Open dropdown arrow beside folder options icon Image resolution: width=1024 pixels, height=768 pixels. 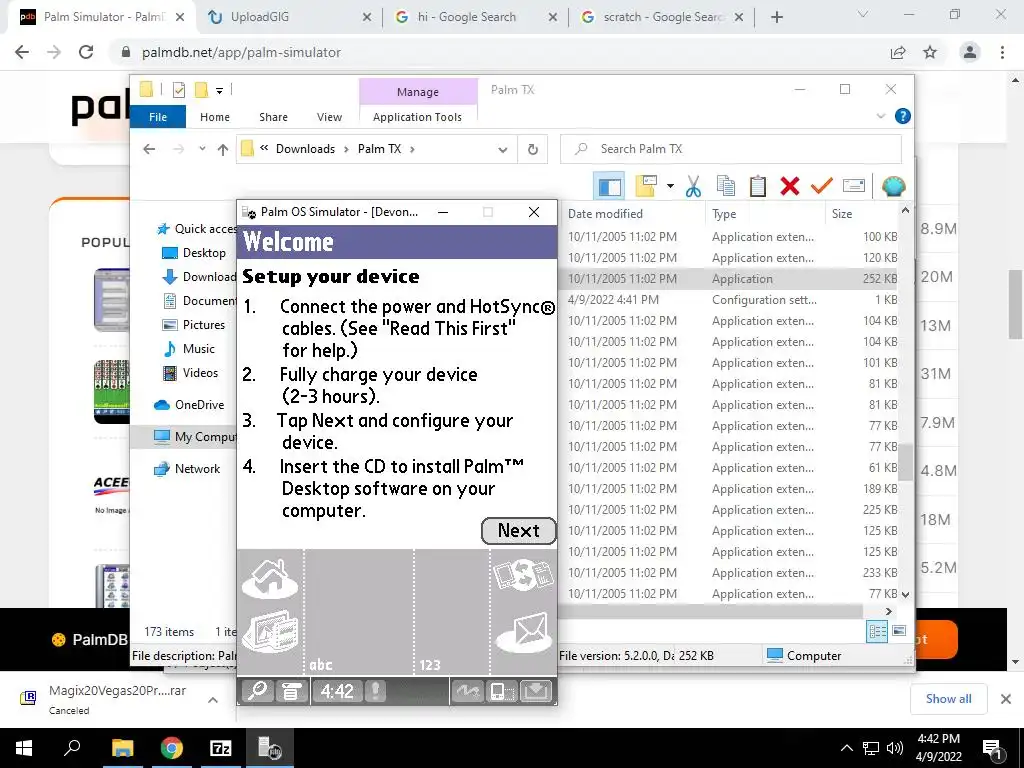point(670,186)
